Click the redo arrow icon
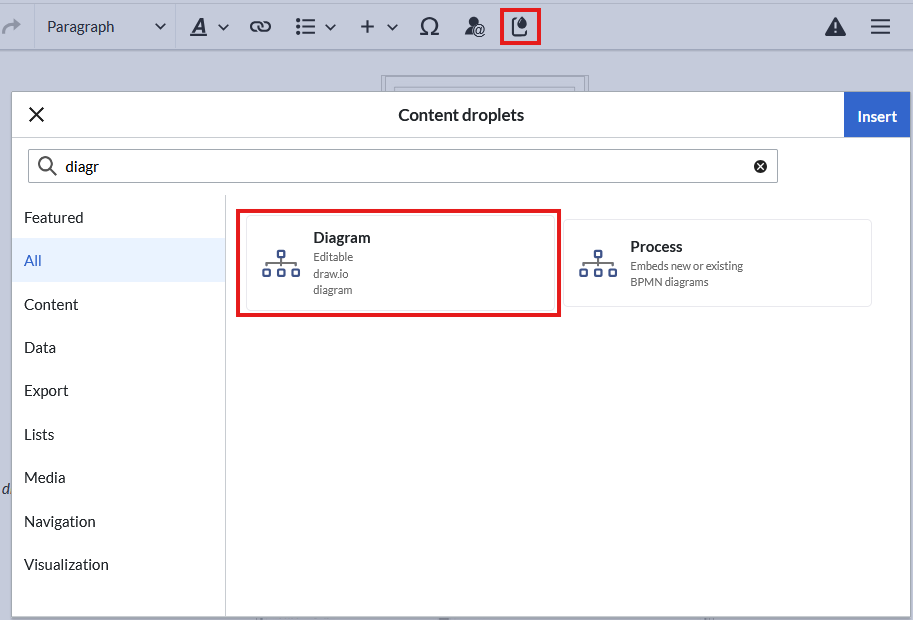Image resolution: width=913 pixels, height=620 pixels. [x=12, y=27]
